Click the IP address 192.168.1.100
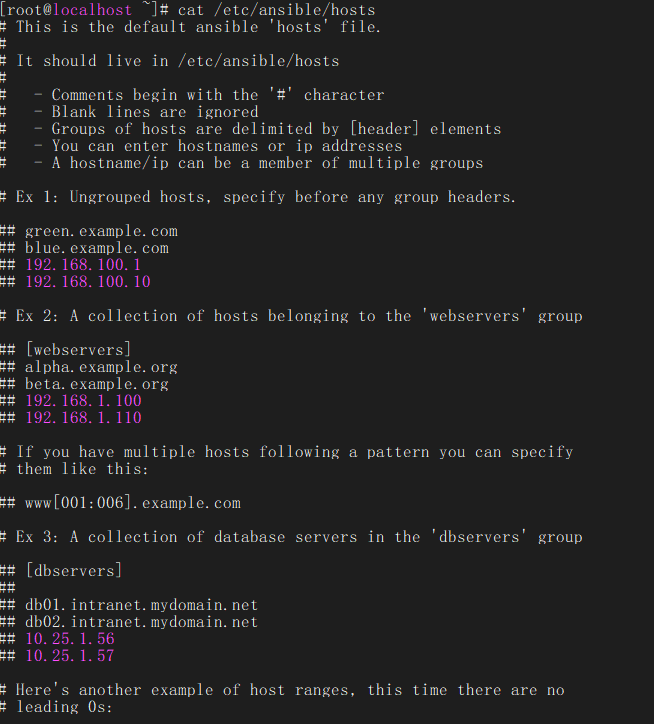The image size is (654, 724). (x=83, y=401)
